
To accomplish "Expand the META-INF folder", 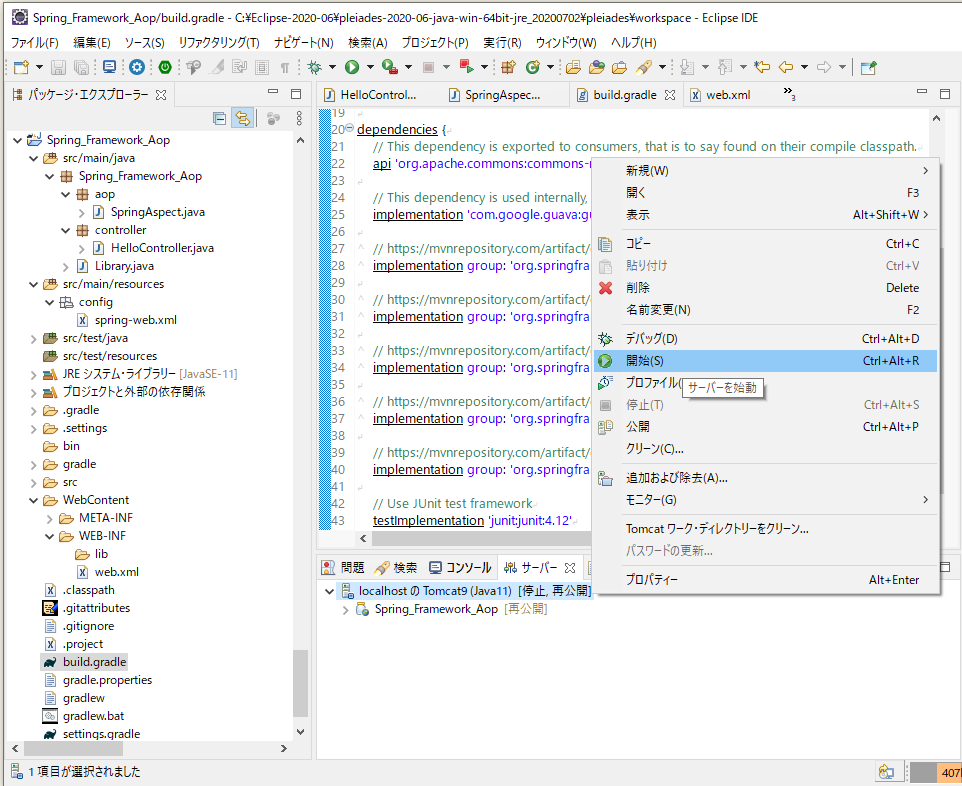I will click(x=50, y=518).
